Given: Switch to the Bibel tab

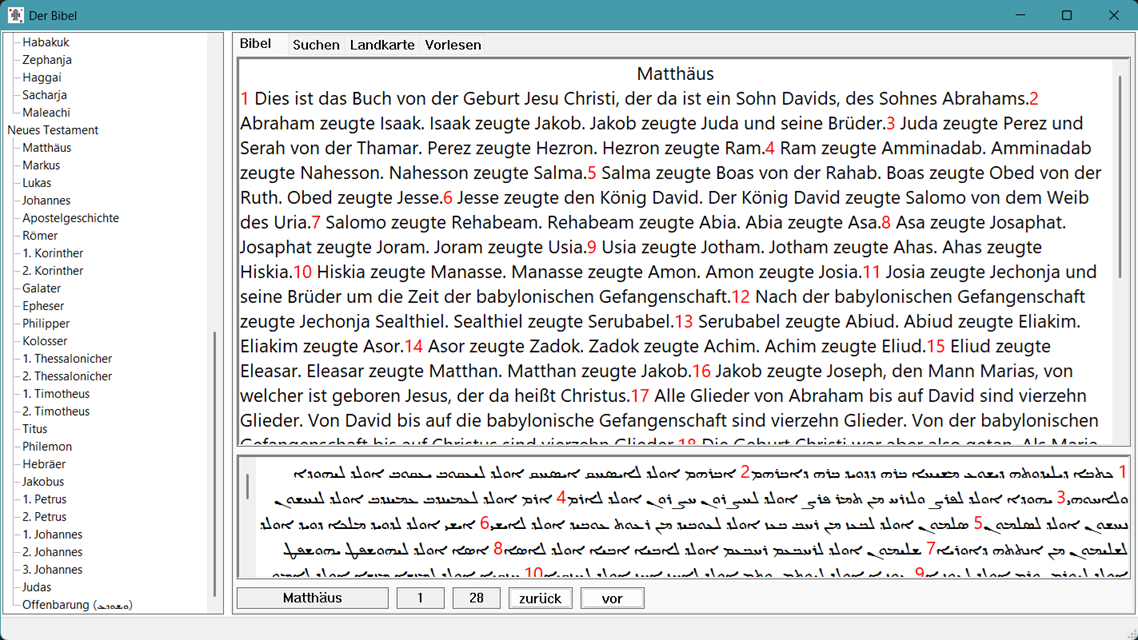Looking at the screenshot, I should (255, 44).
